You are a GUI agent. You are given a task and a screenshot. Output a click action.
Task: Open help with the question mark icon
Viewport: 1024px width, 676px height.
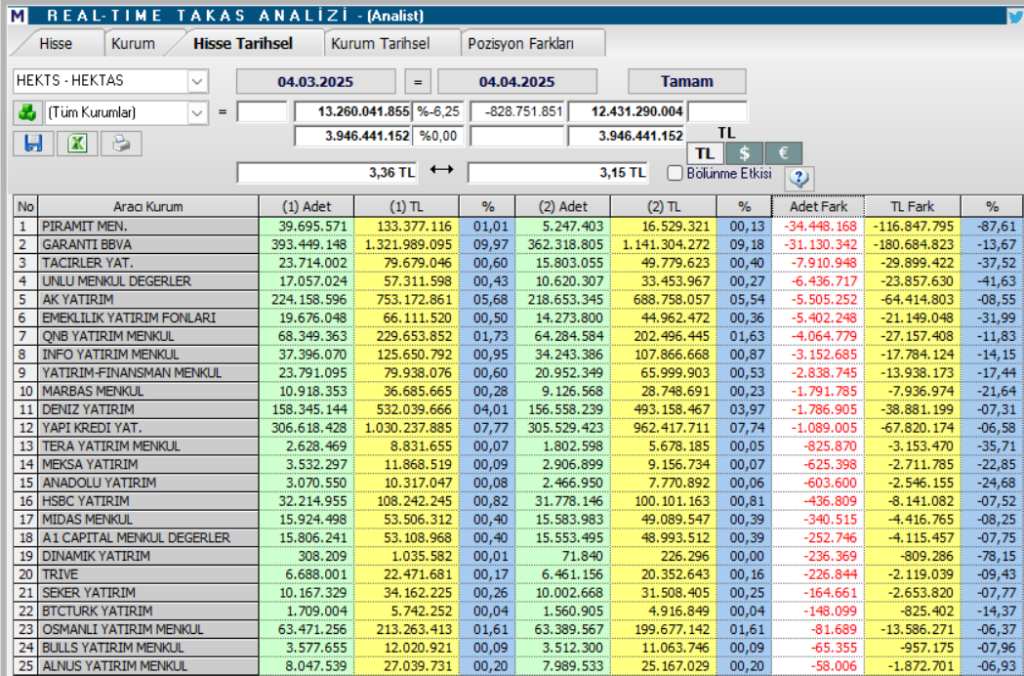(799, 177)
